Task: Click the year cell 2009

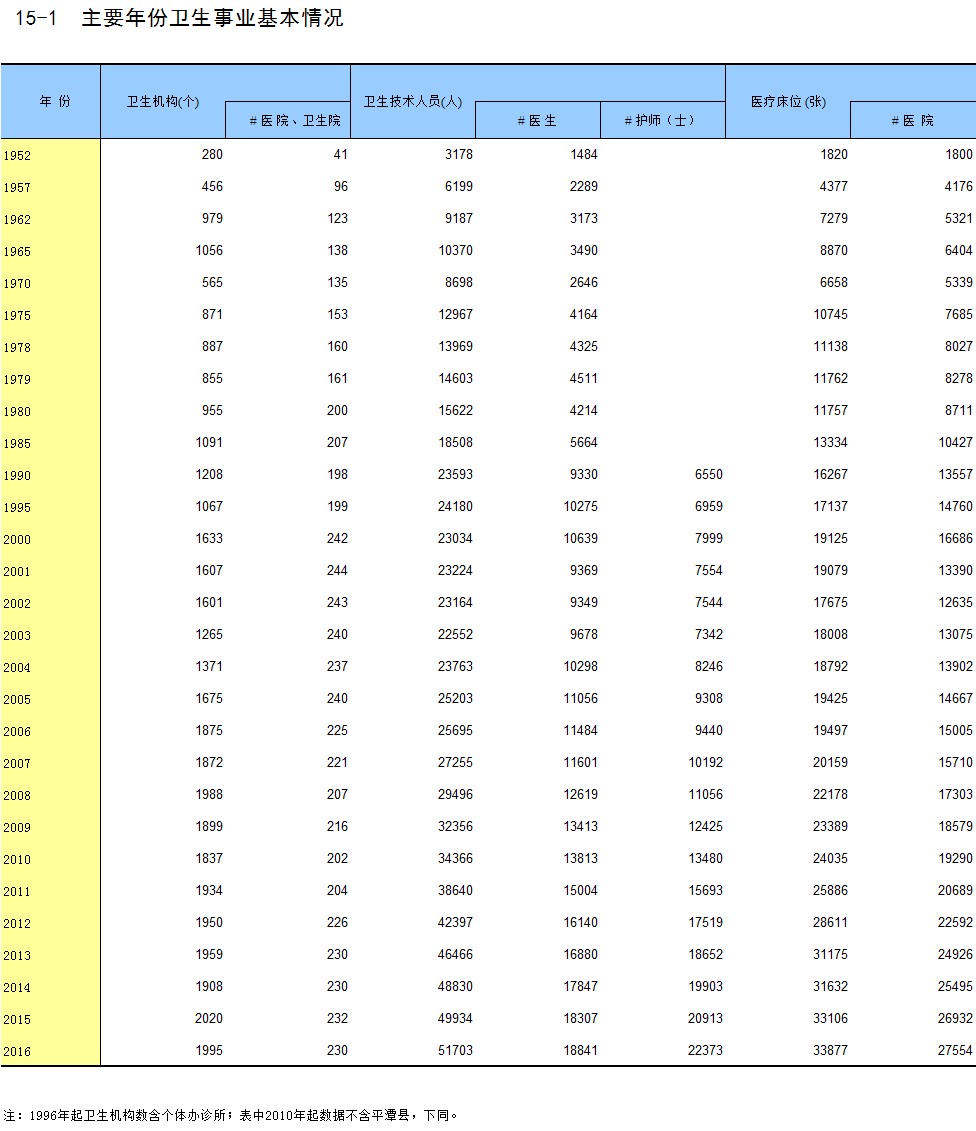Action: [17, 827]
